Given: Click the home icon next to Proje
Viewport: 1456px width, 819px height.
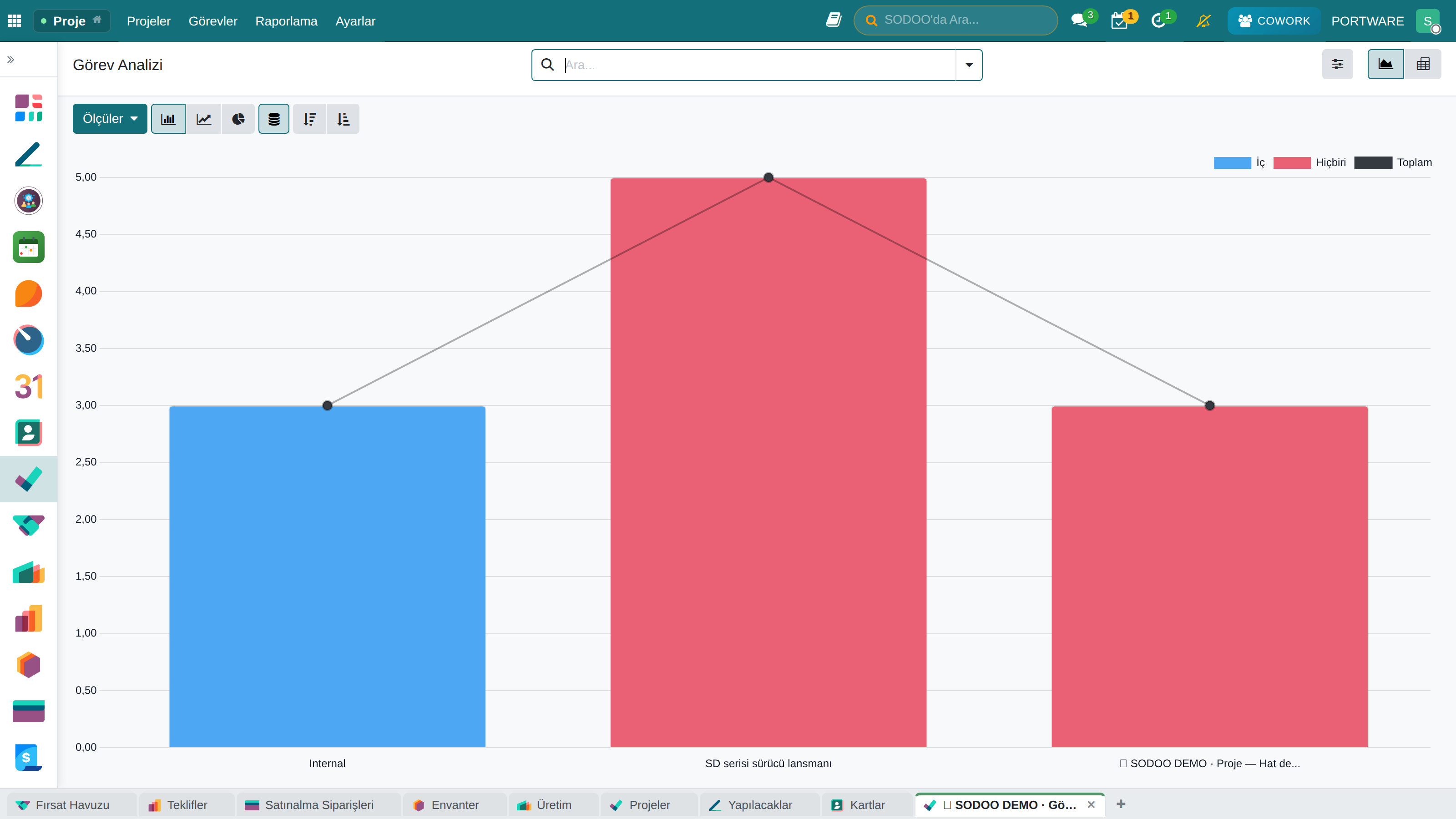Looking at the screenshot, I should coord(97,20).
